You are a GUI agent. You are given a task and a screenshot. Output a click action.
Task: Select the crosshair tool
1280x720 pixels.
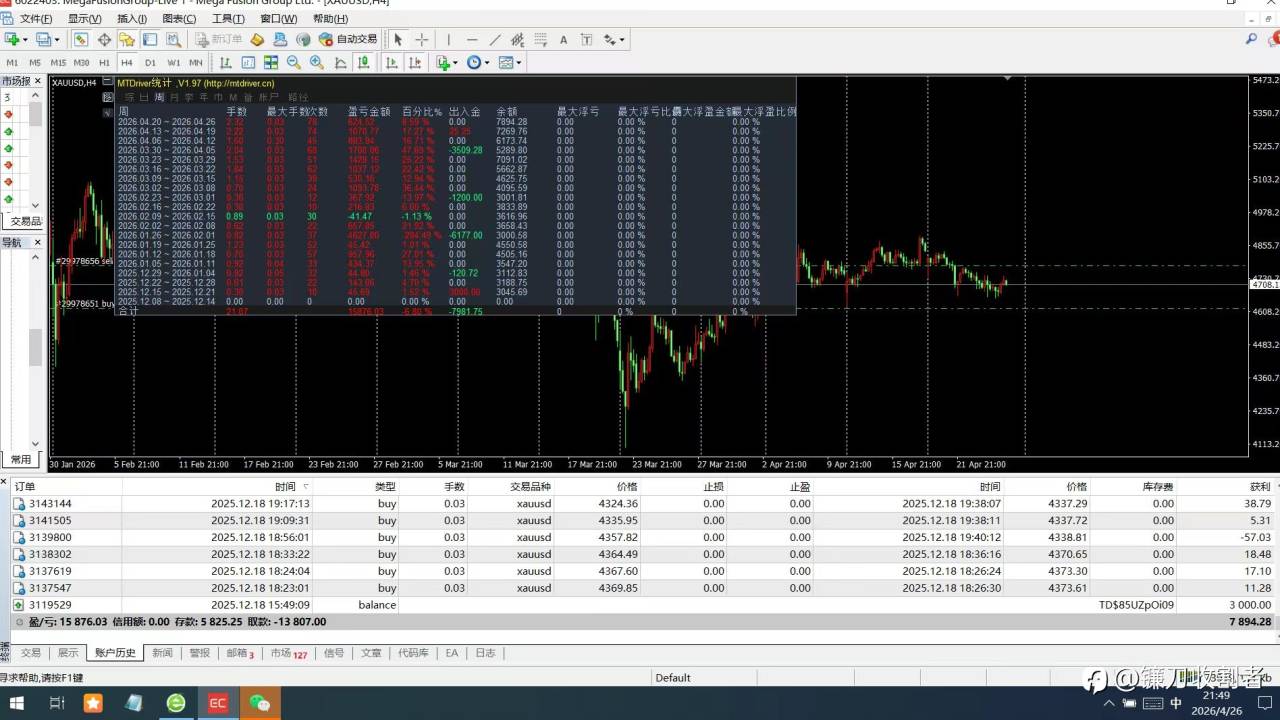click(x=422, y=39)
